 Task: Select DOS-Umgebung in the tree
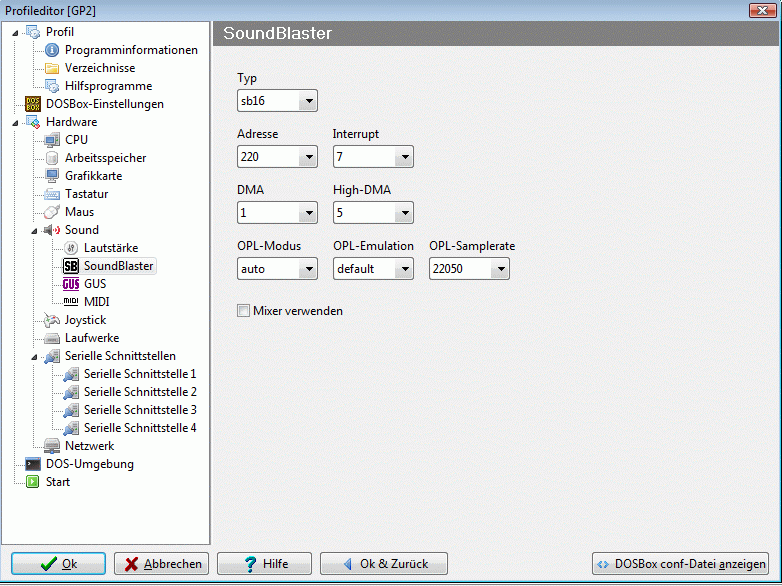[90, 464]
